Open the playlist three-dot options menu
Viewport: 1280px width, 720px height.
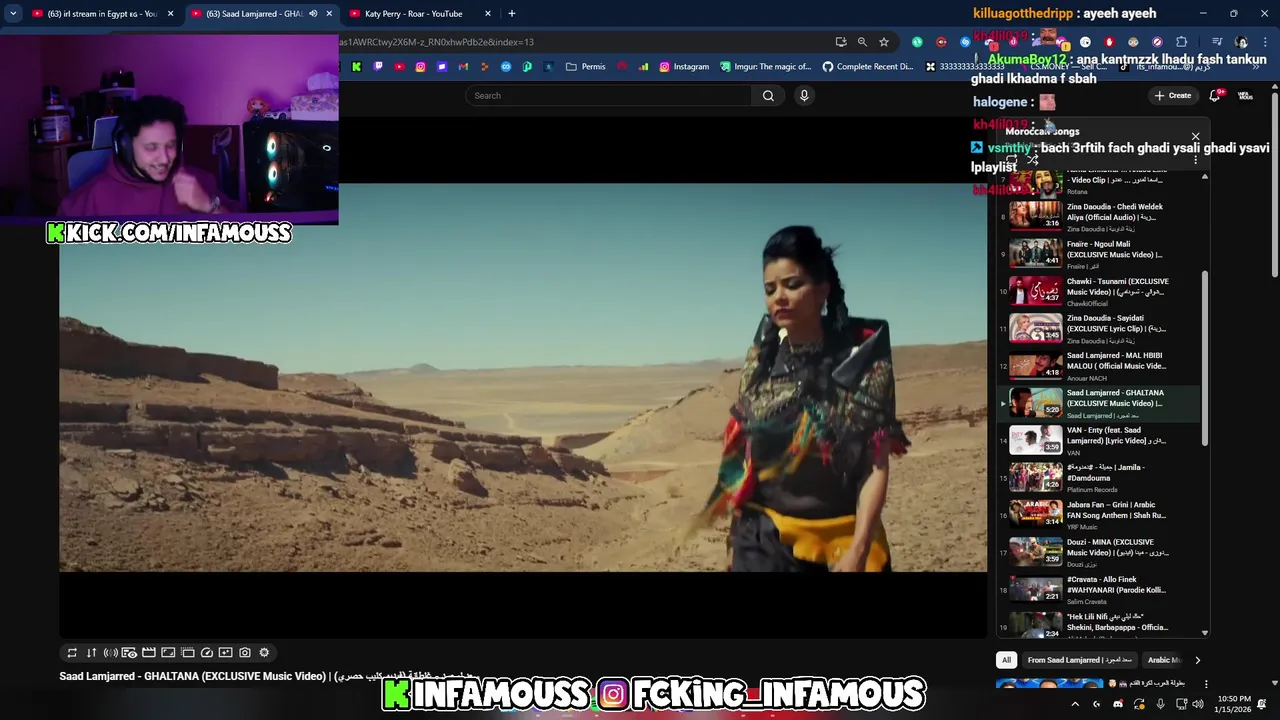(1195, 160)
